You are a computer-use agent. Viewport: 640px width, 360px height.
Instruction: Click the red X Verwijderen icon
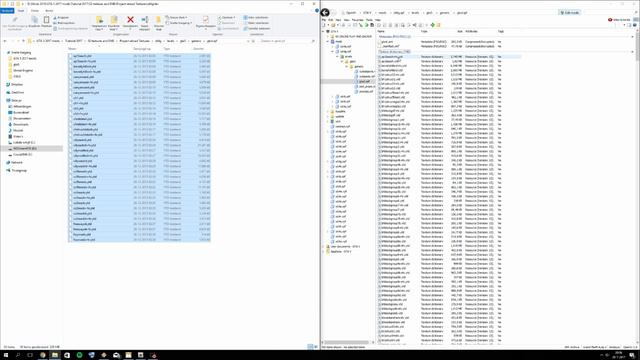click(130, 20)
